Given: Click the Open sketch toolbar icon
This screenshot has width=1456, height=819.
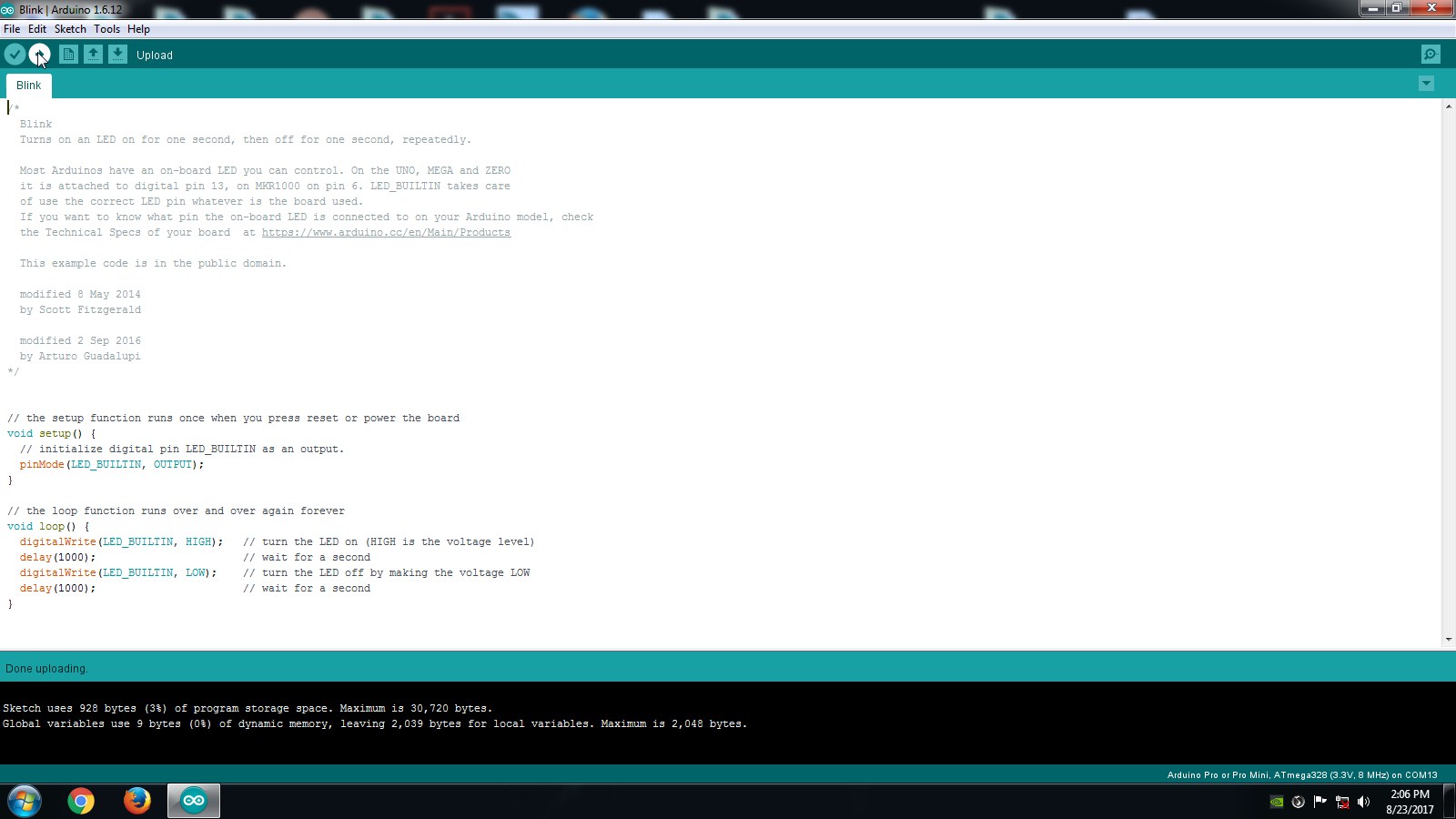Looking at the screenshot, I should (93, 55).
